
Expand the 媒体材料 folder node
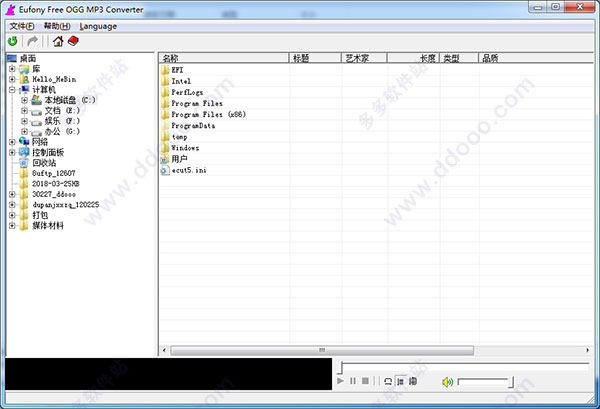(x=12, y=226)
